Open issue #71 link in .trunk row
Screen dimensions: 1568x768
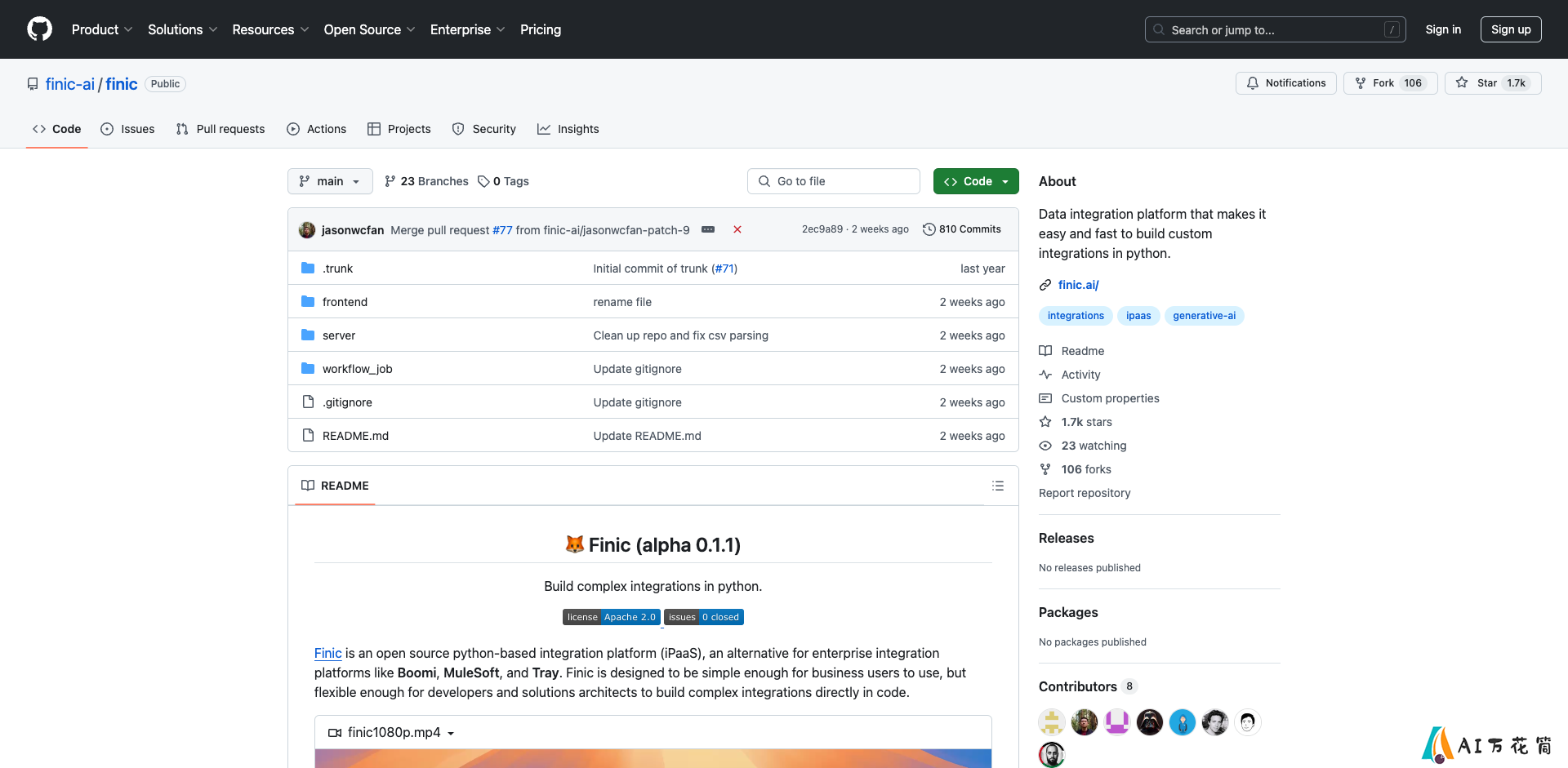tap(724, 269)
